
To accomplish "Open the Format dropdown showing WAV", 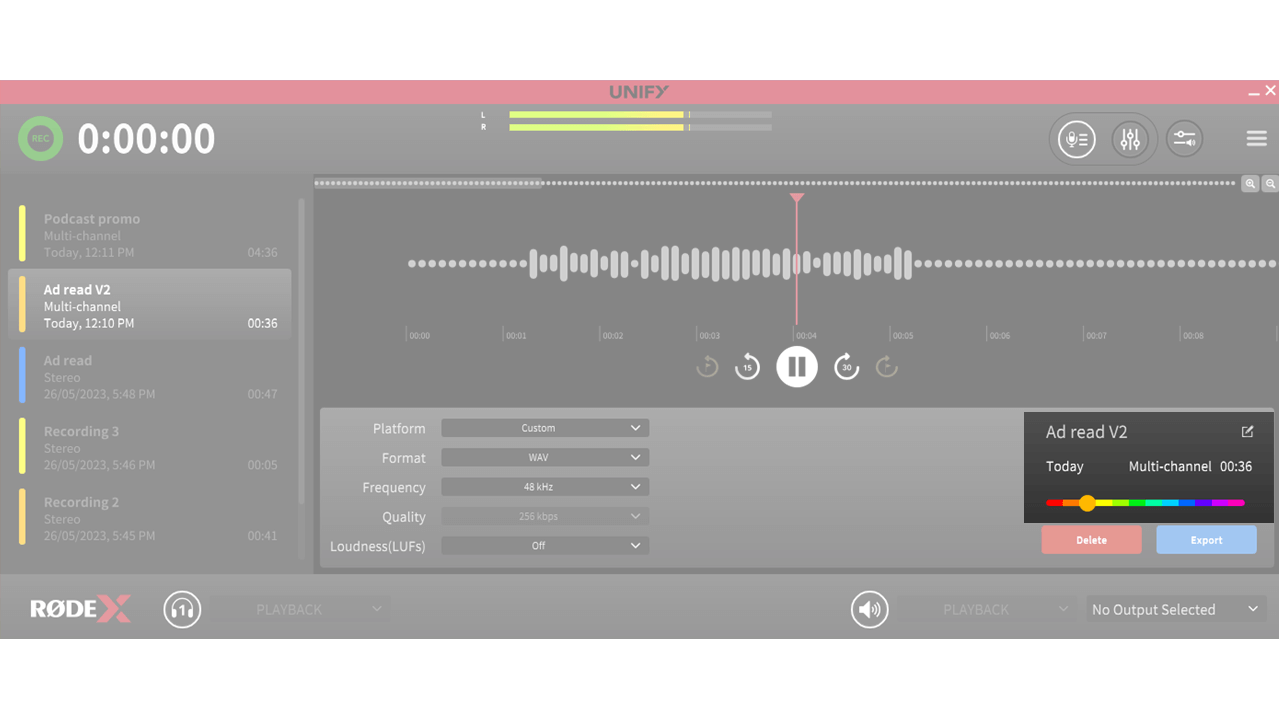I will [545, 457].
